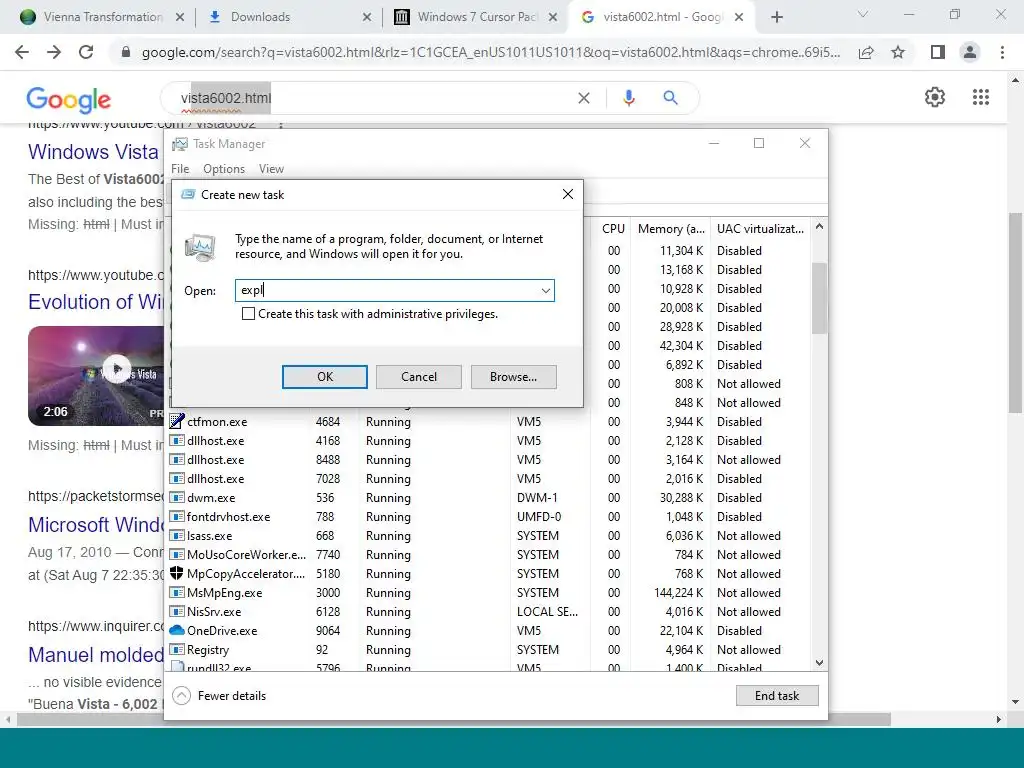The height and width of the screenshot is (768, 1024).
Task: Select the ctfmon.exe process icon
Action: pos(177,421)
